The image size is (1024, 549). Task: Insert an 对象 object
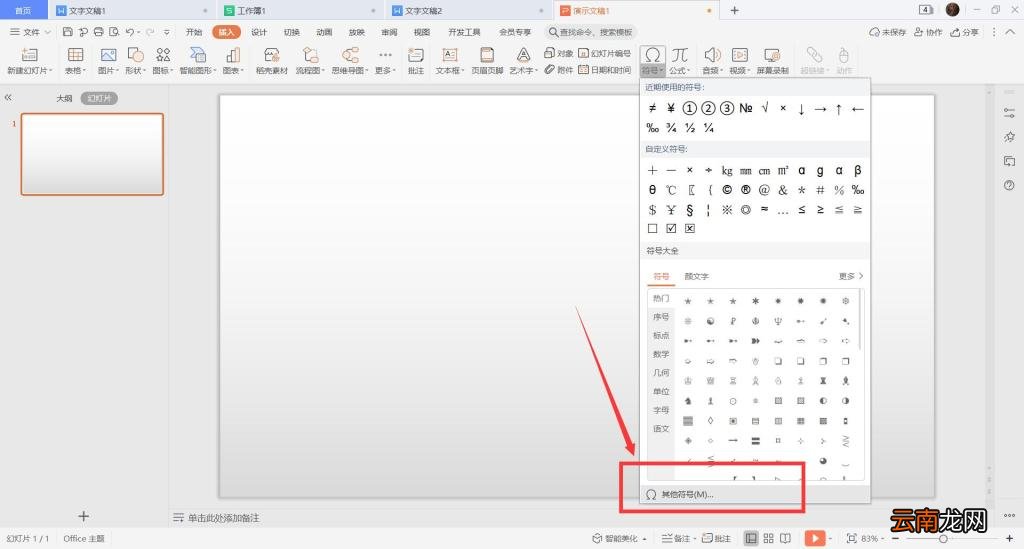pos(558,53)
